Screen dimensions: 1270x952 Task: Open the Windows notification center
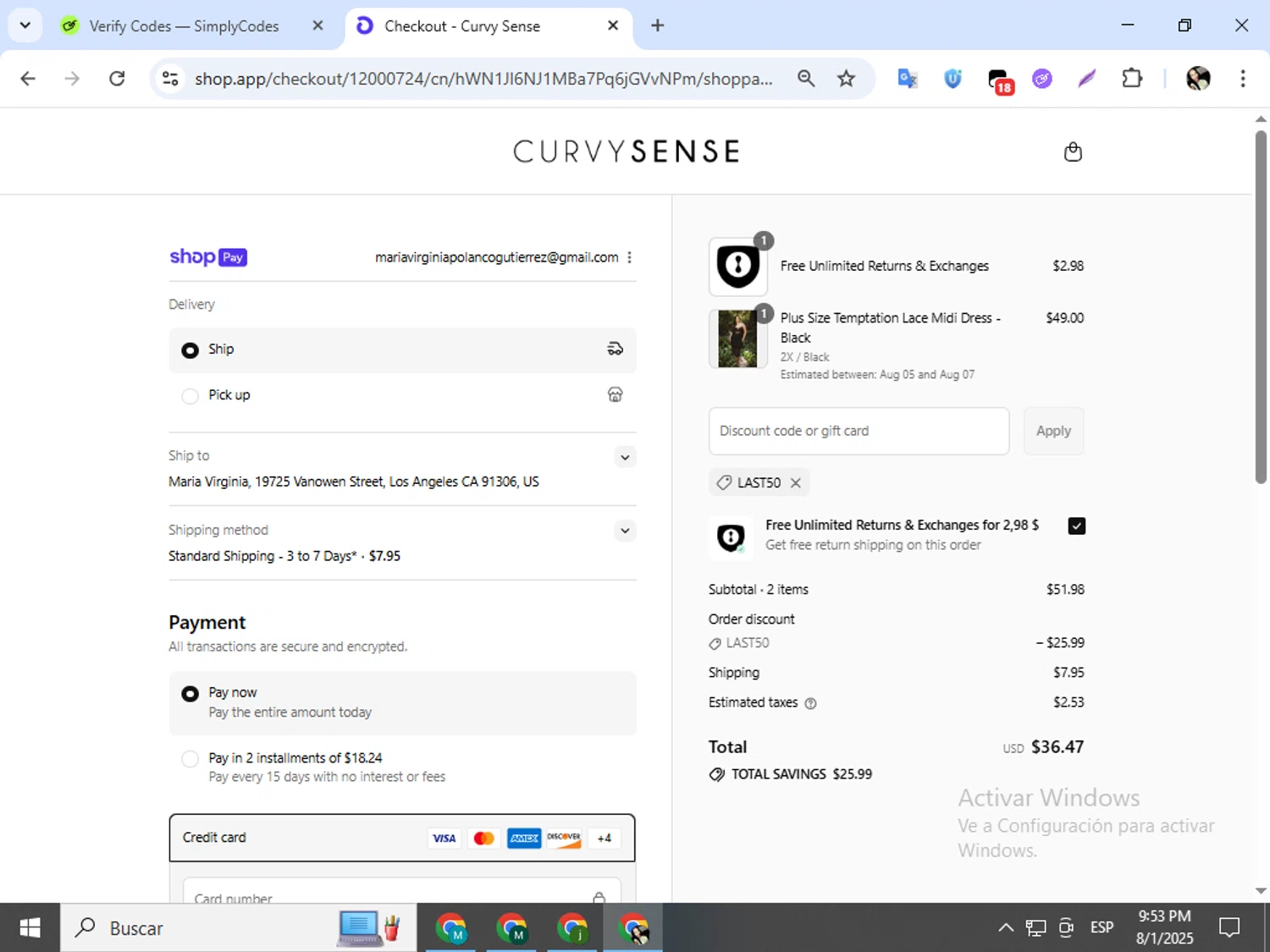coord(1229,927)
